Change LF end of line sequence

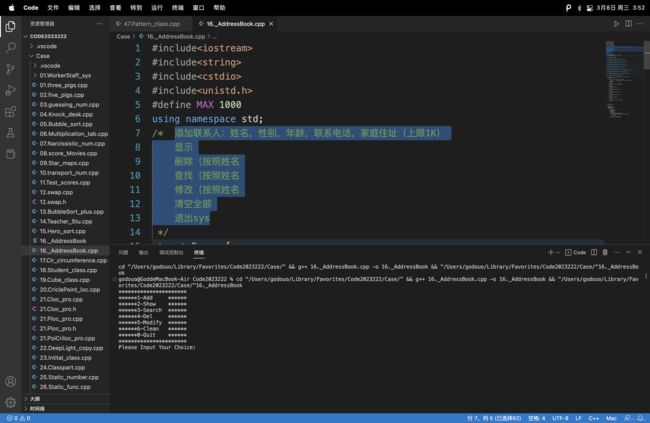[578, 418]
